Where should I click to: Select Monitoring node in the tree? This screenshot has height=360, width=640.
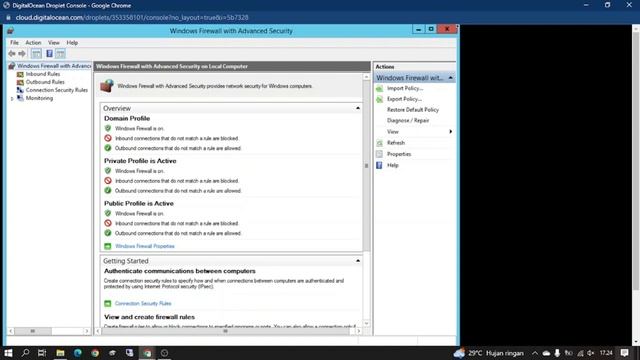tap(39, 98)
